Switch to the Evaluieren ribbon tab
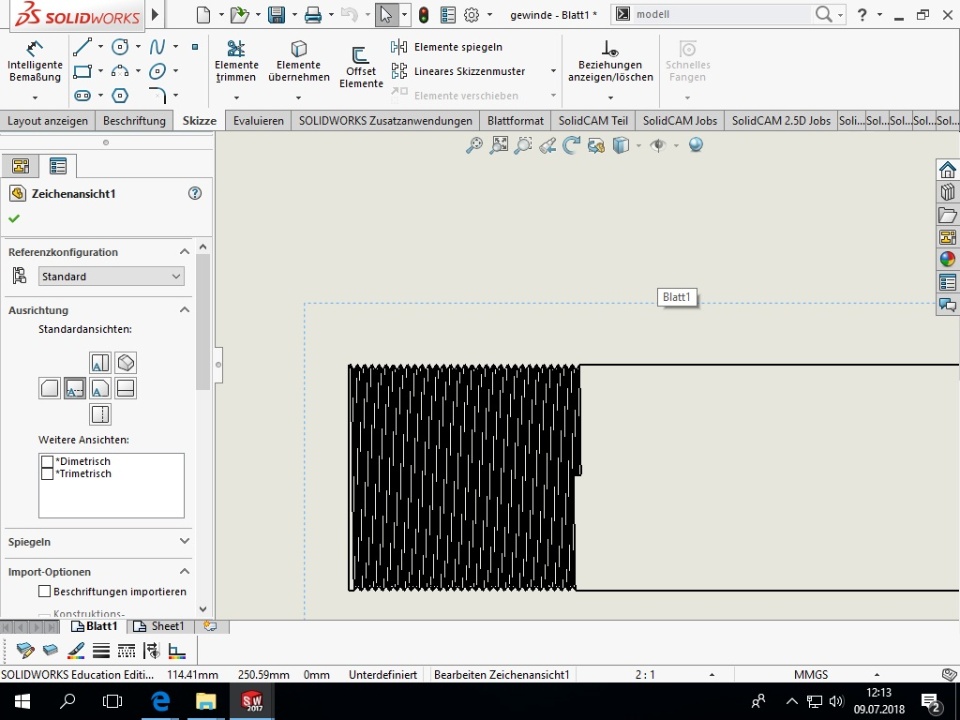The height and width of the screenshot is (720, 960). click(x=258, y=121)
